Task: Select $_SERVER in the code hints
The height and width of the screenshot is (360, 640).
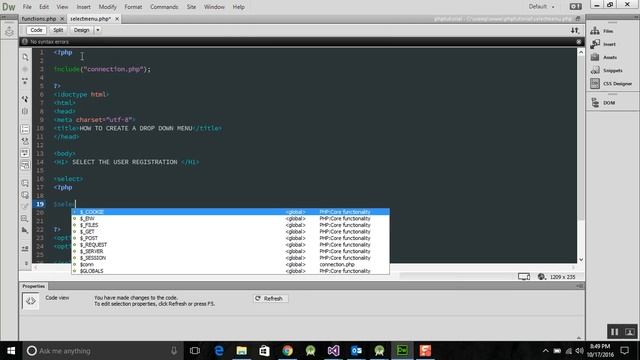Action: pyautogui.click(x=231, y=251)
